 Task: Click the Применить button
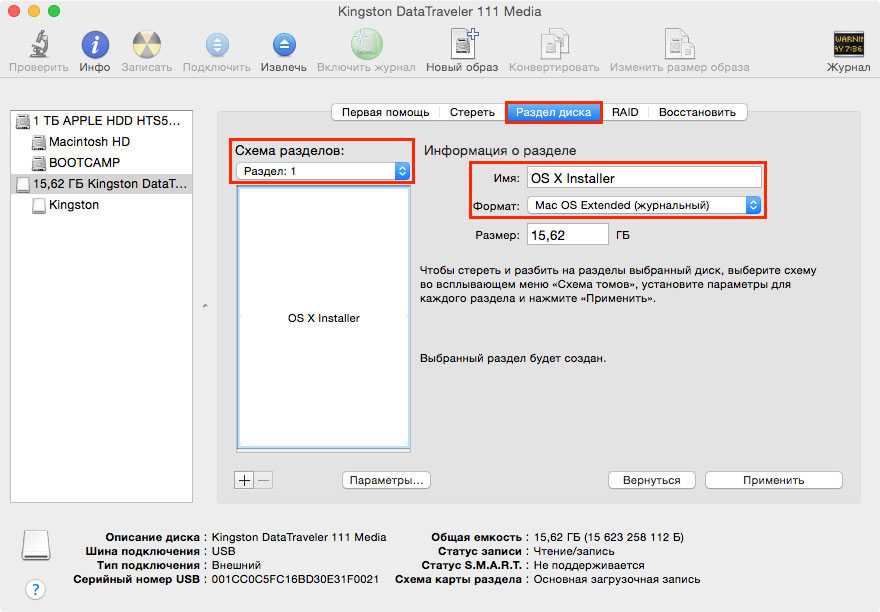tap(774, 481)
